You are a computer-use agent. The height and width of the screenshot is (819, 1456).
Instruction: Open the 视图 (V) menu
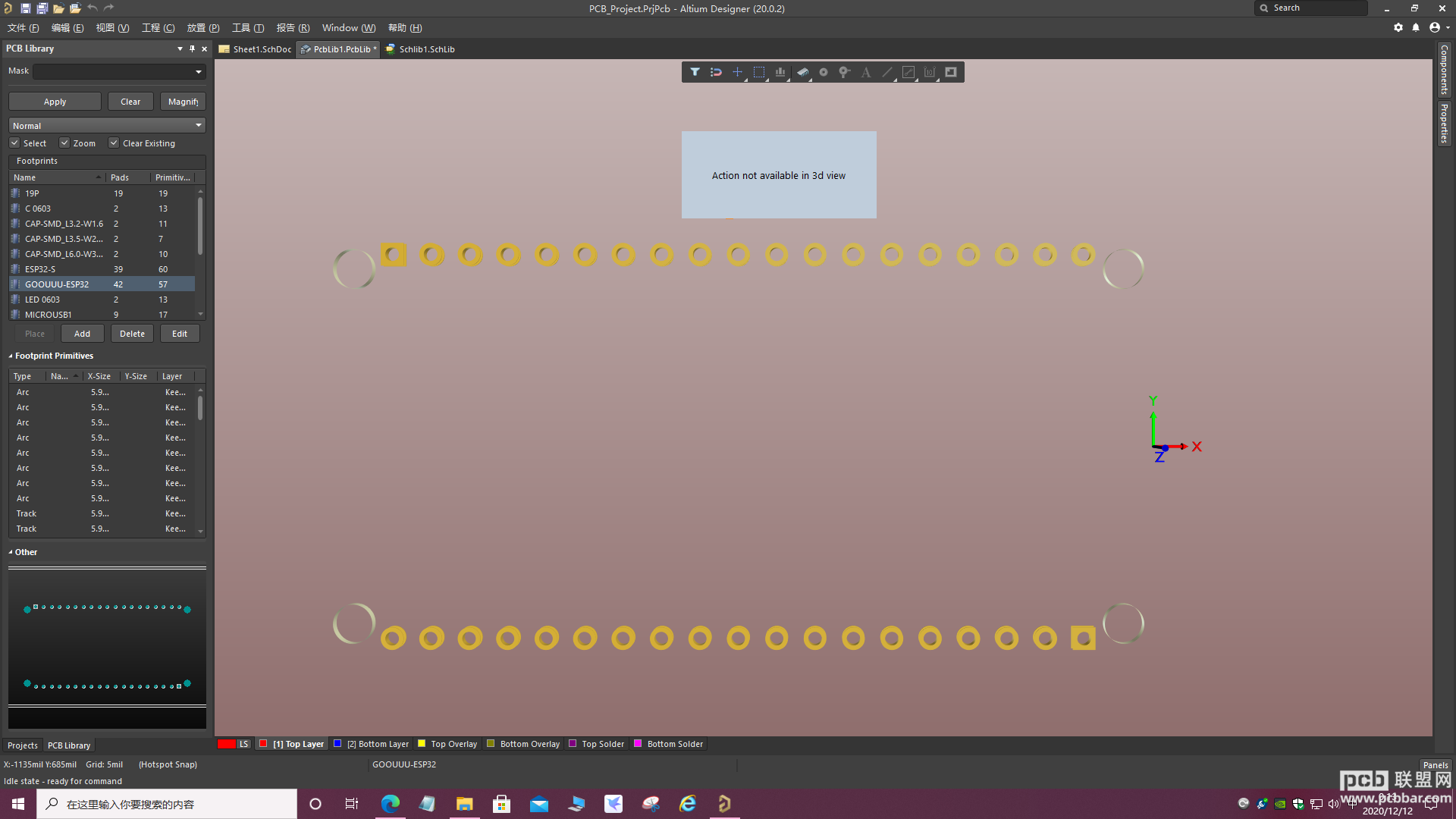click(x=112, y=27)
